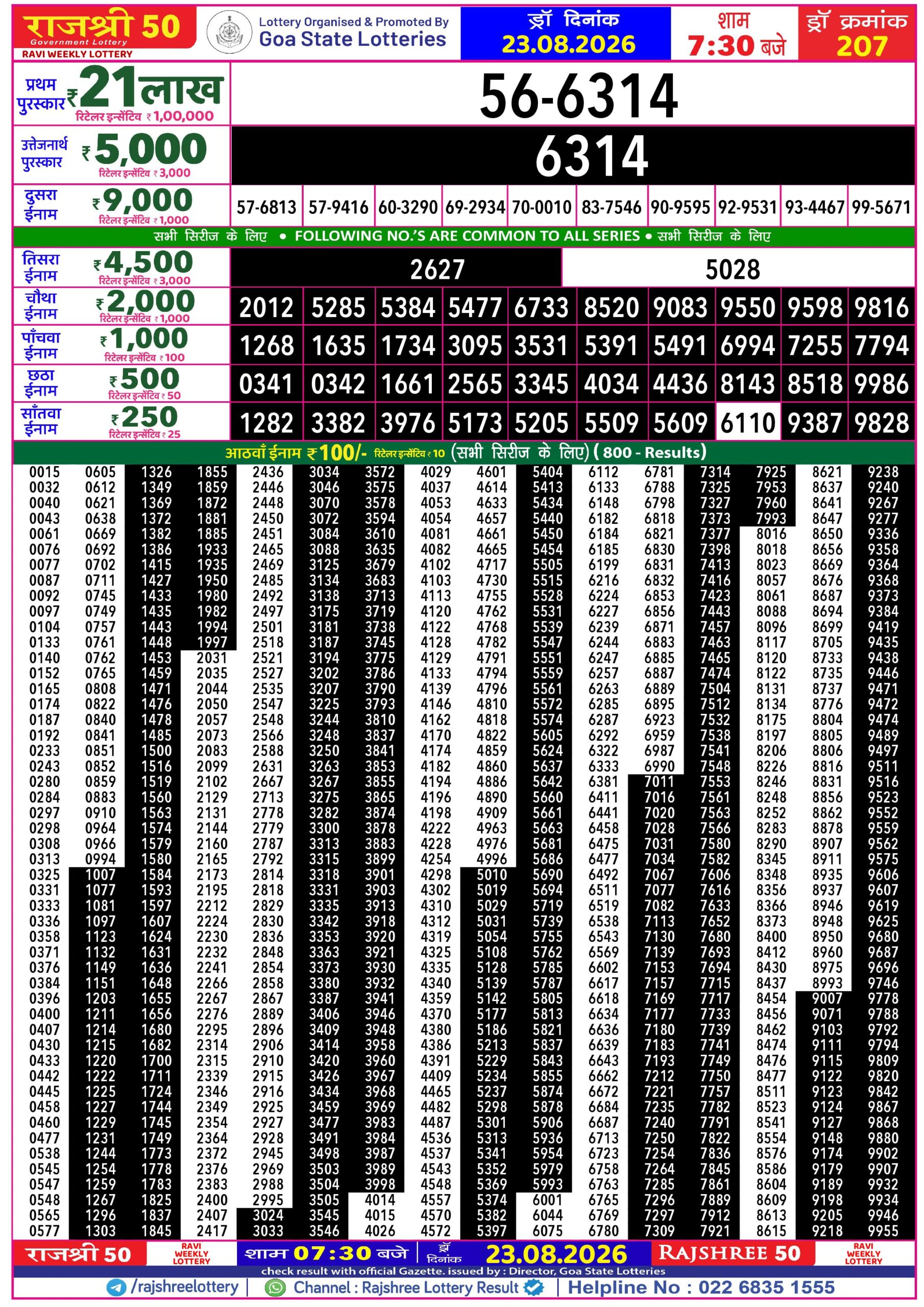Click eighth prize number 5010
Viewport: 924px width, 1307px height.
click(492, 875)
